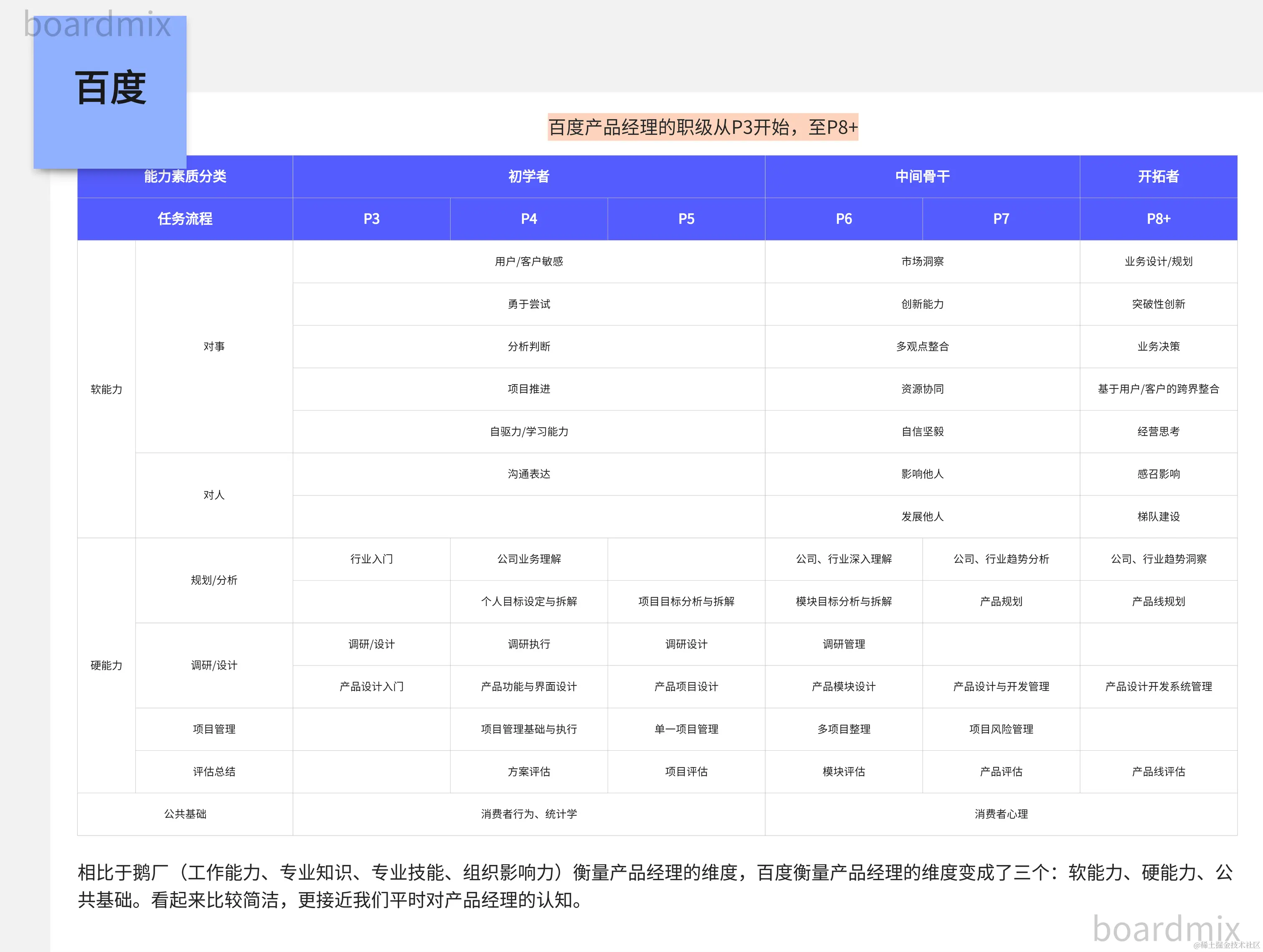
Task: Click the 对事 category cell
Action: point(213,346)
